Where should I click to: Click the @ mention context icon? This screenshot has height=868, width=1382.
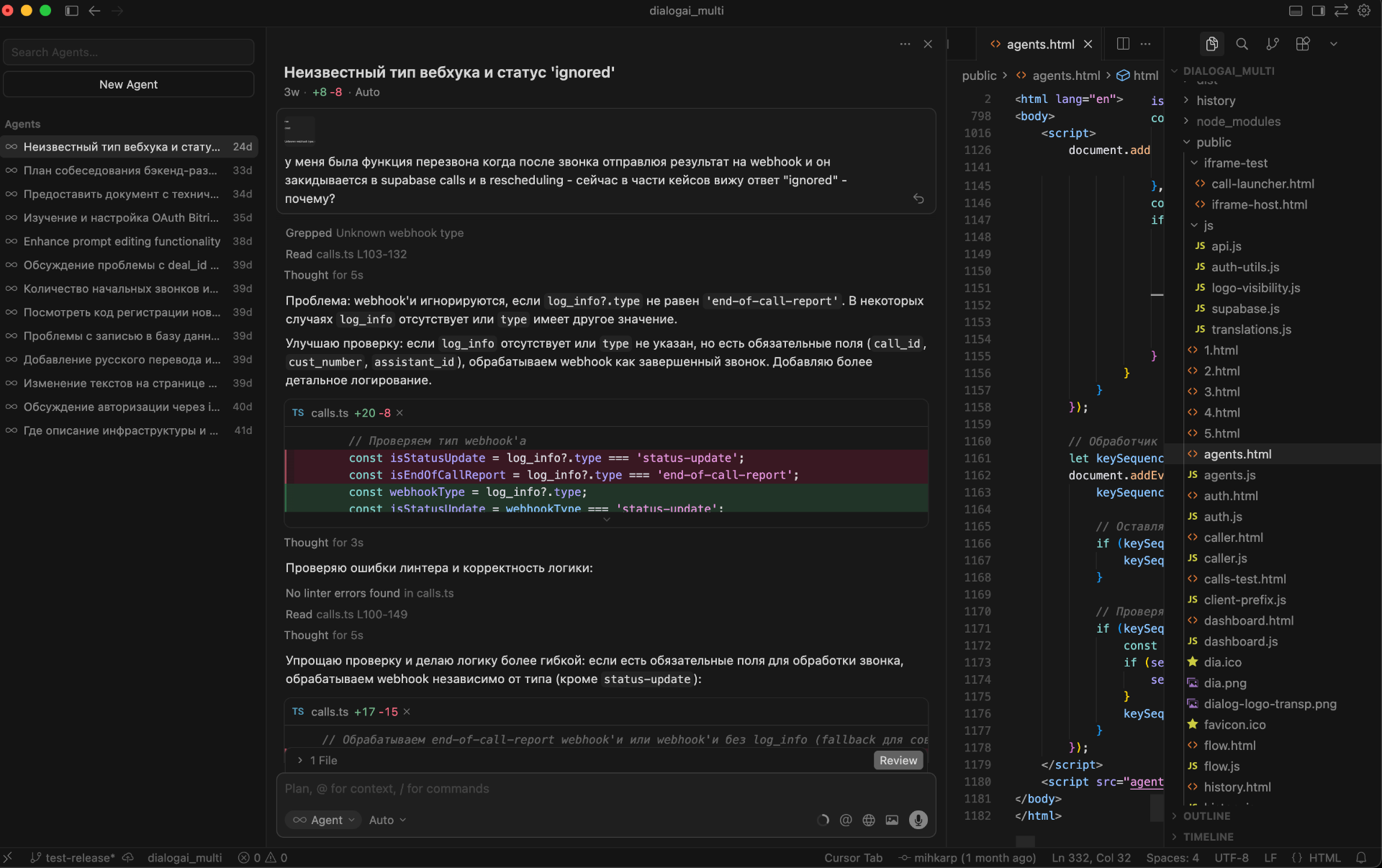click(846, 820)
